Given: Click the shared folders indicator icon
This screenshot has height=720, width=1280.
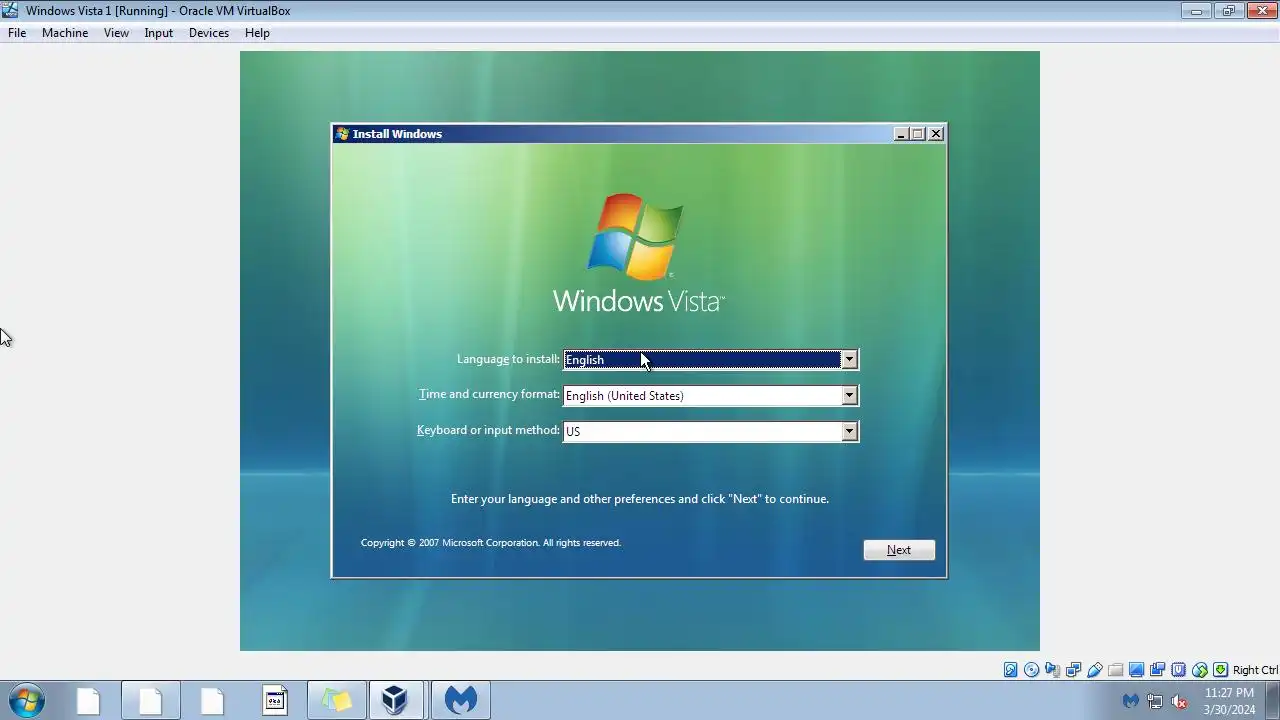Looking at the screenshot, I should (1116, 670).
